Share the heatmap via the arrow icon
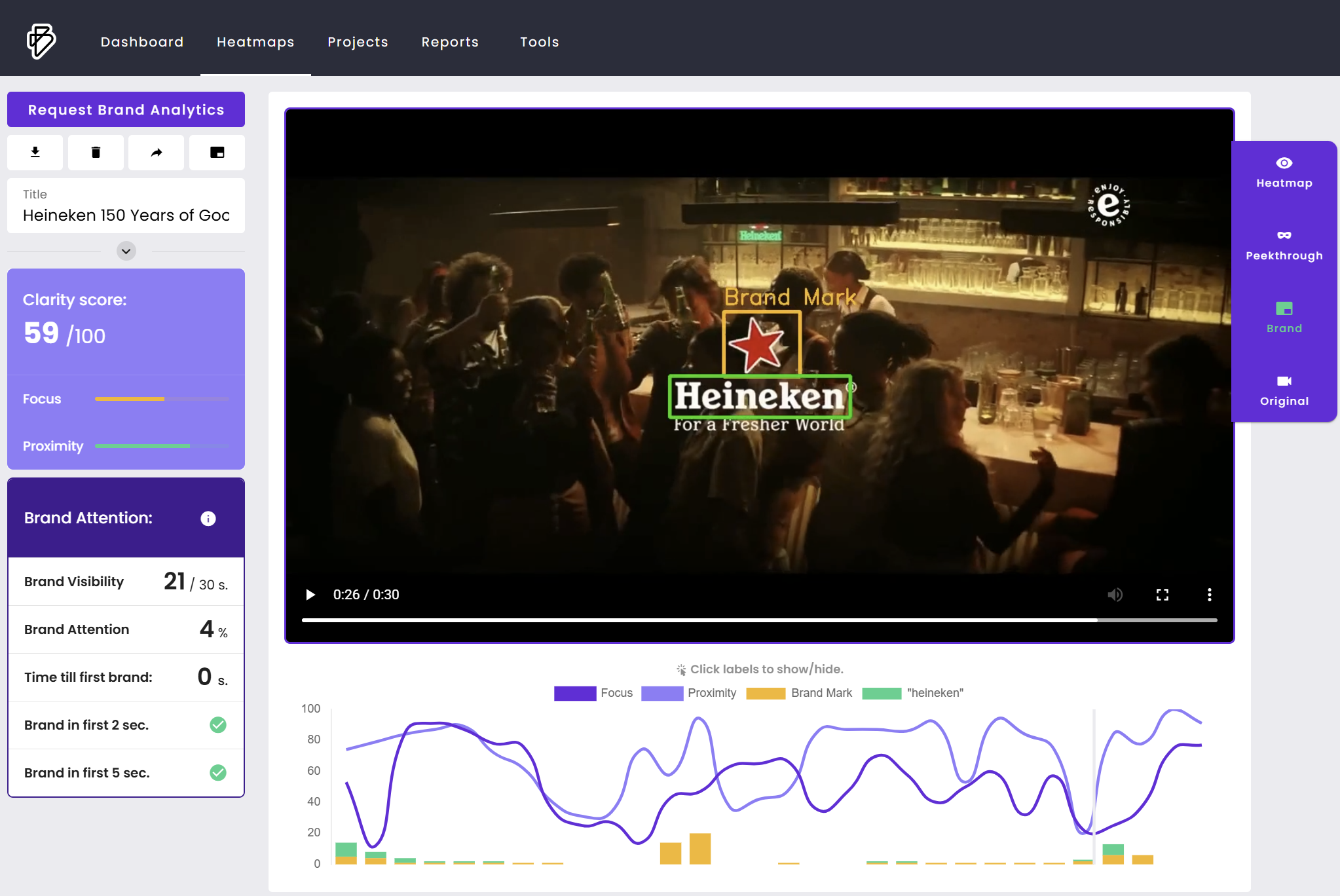The image size is (1340, 896). pyautogui.click(x=157, y=153)
